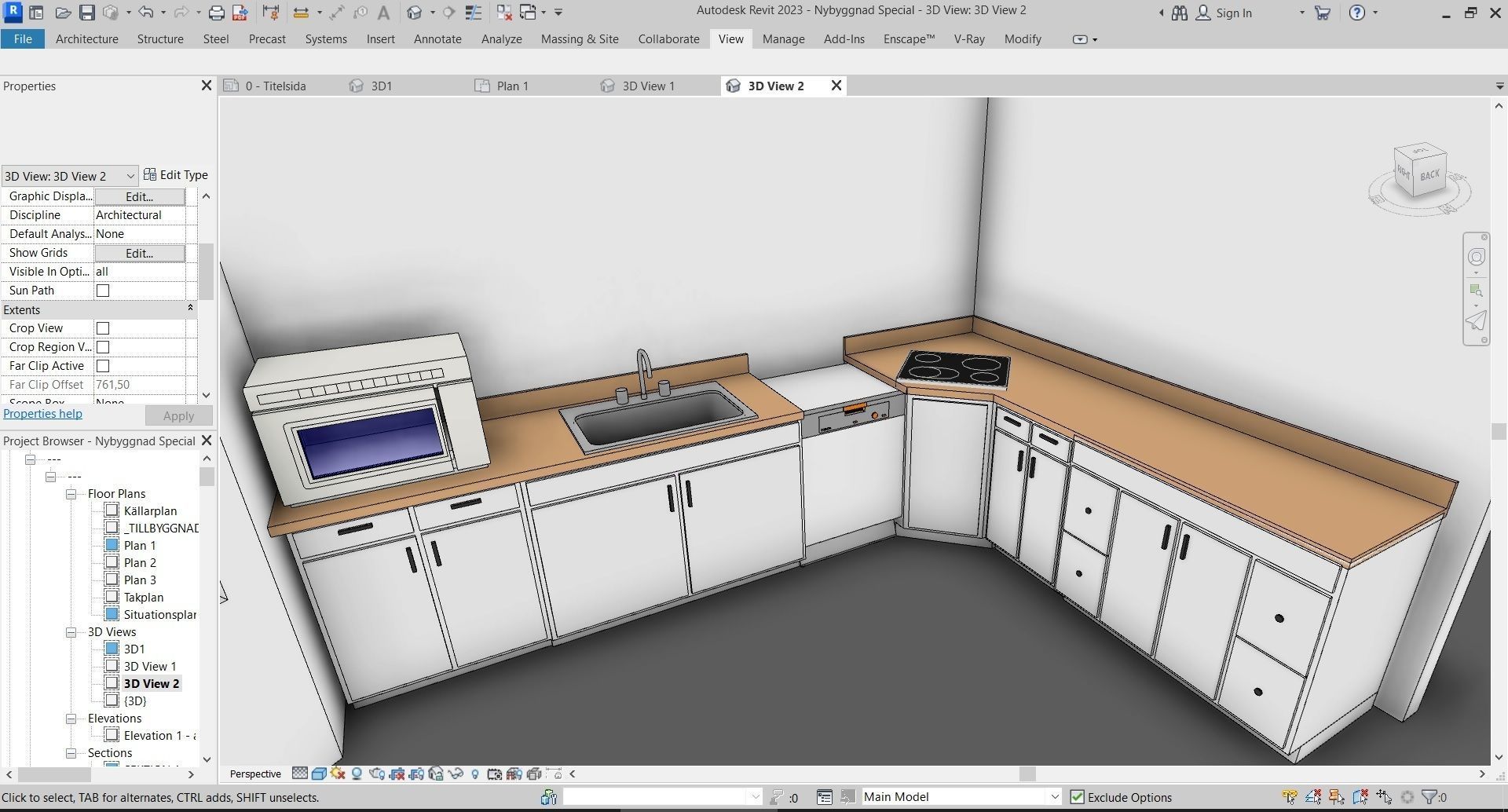Switch to the Plan 1 view tab

512,86
